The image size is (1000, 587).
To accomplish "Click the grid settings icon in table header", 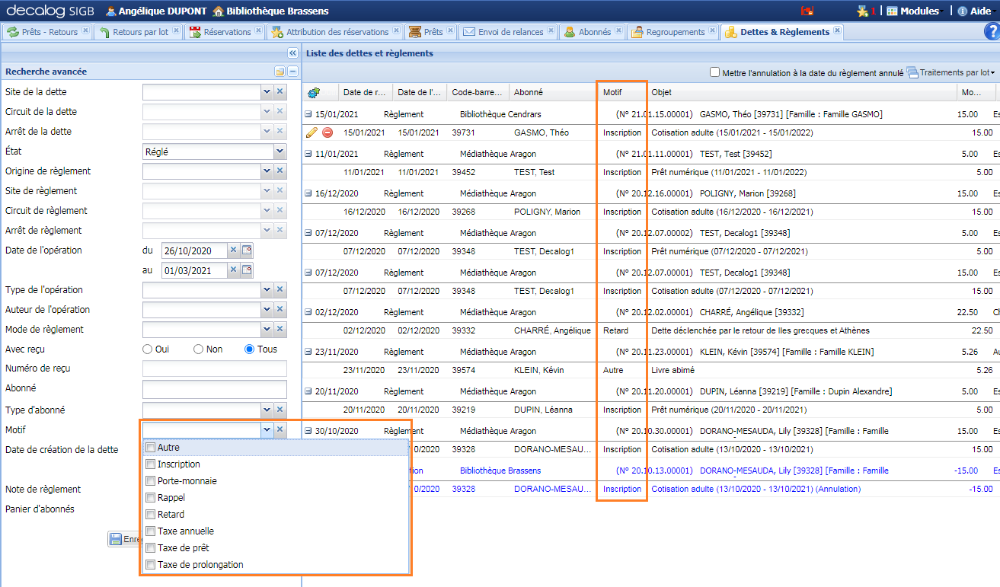I will pos(314,92).
